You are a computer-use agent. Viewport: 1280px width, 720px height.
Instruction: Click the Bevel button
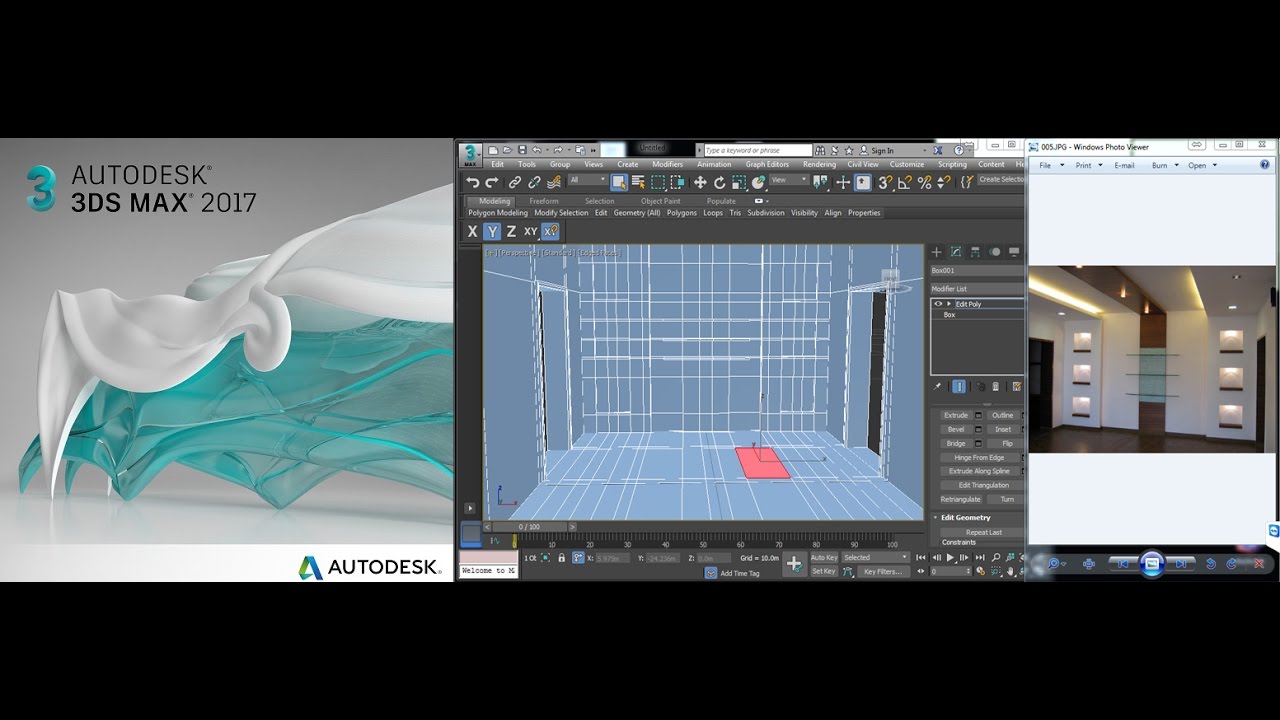pos(957,429)
